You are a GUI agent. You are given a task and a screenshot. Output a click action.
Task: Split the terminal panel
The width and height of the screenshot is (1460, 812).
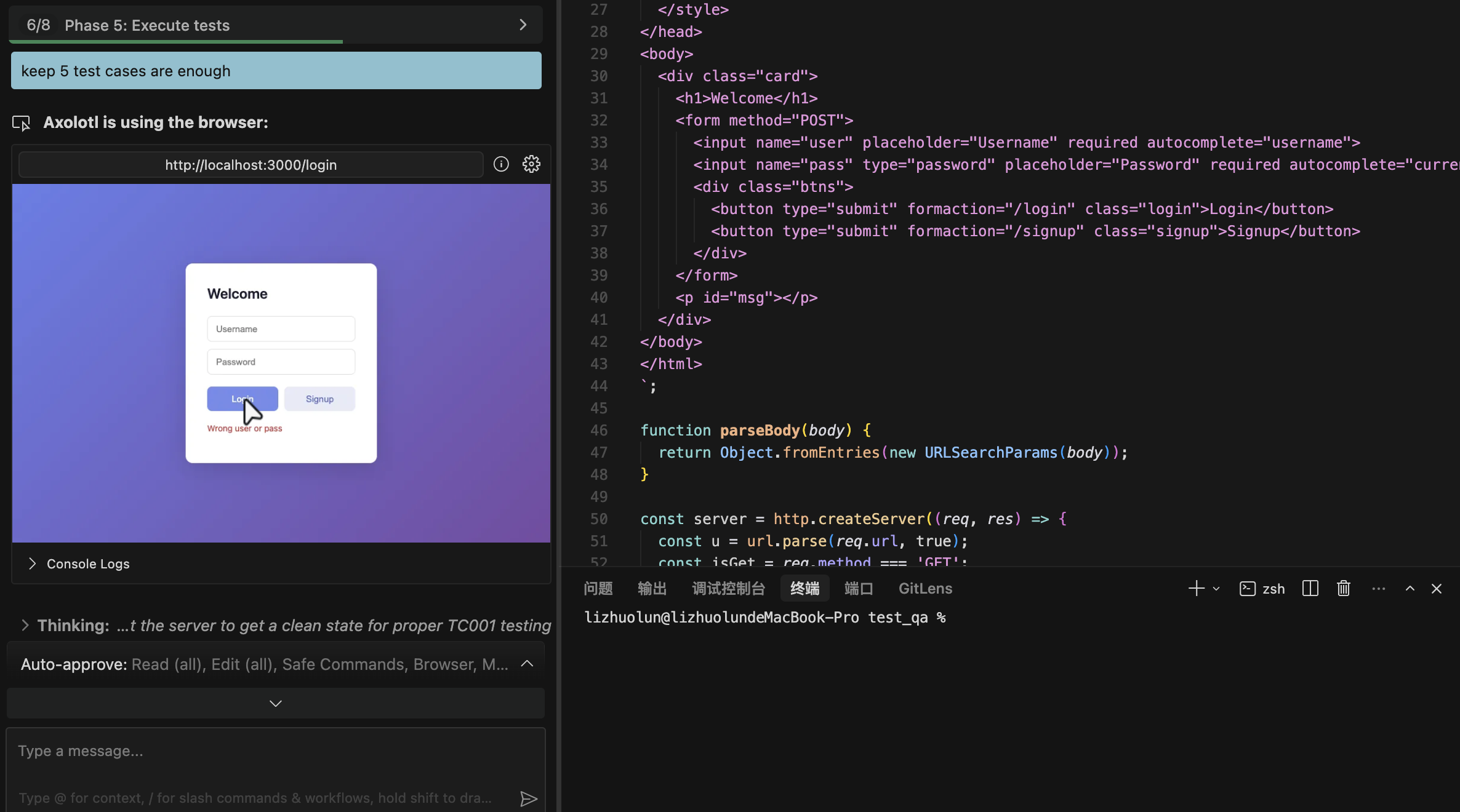pyautogui.click(x=1310, y=589)
